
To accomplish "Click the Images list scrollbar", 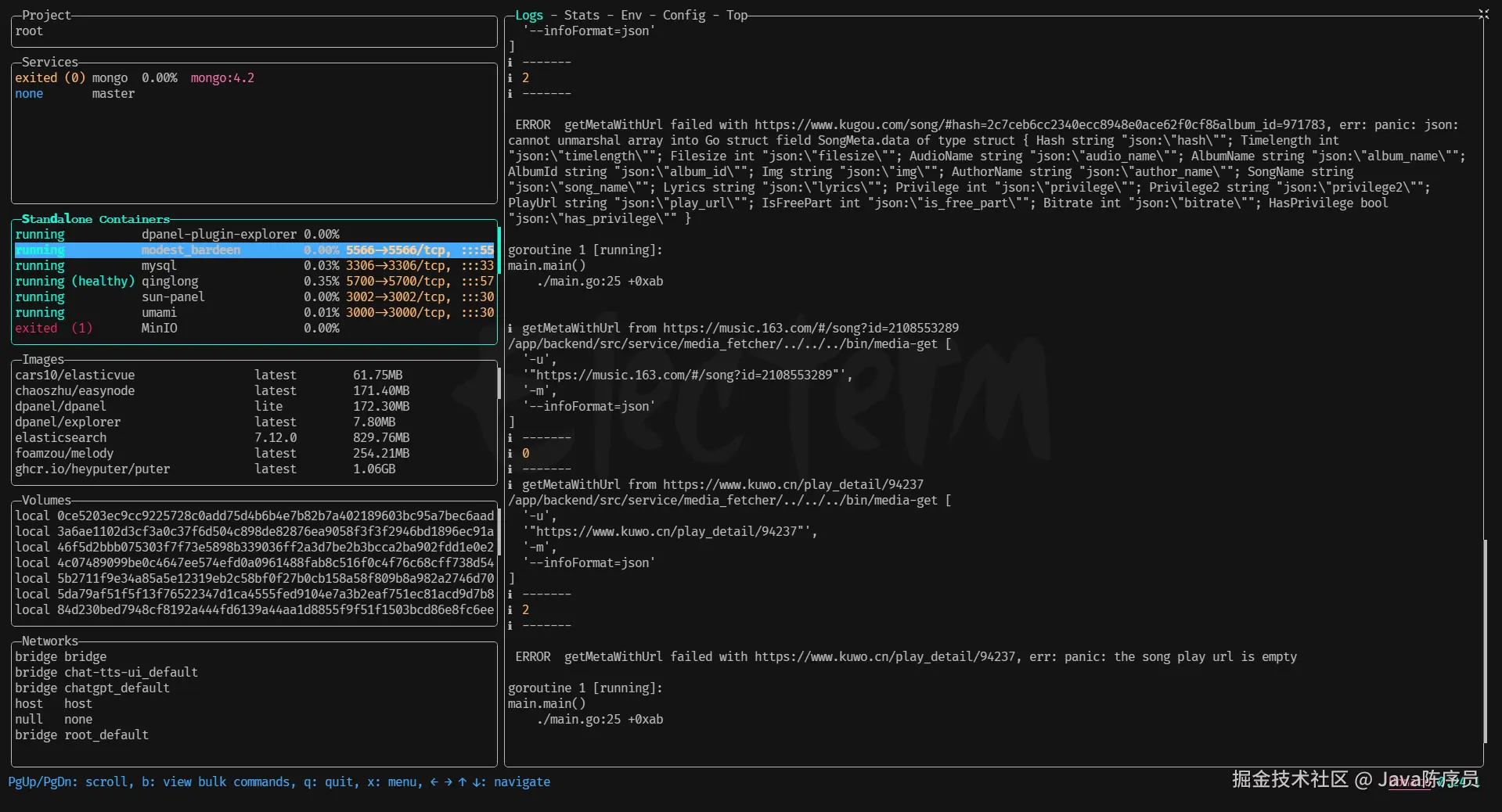I will tap(499, 383).
